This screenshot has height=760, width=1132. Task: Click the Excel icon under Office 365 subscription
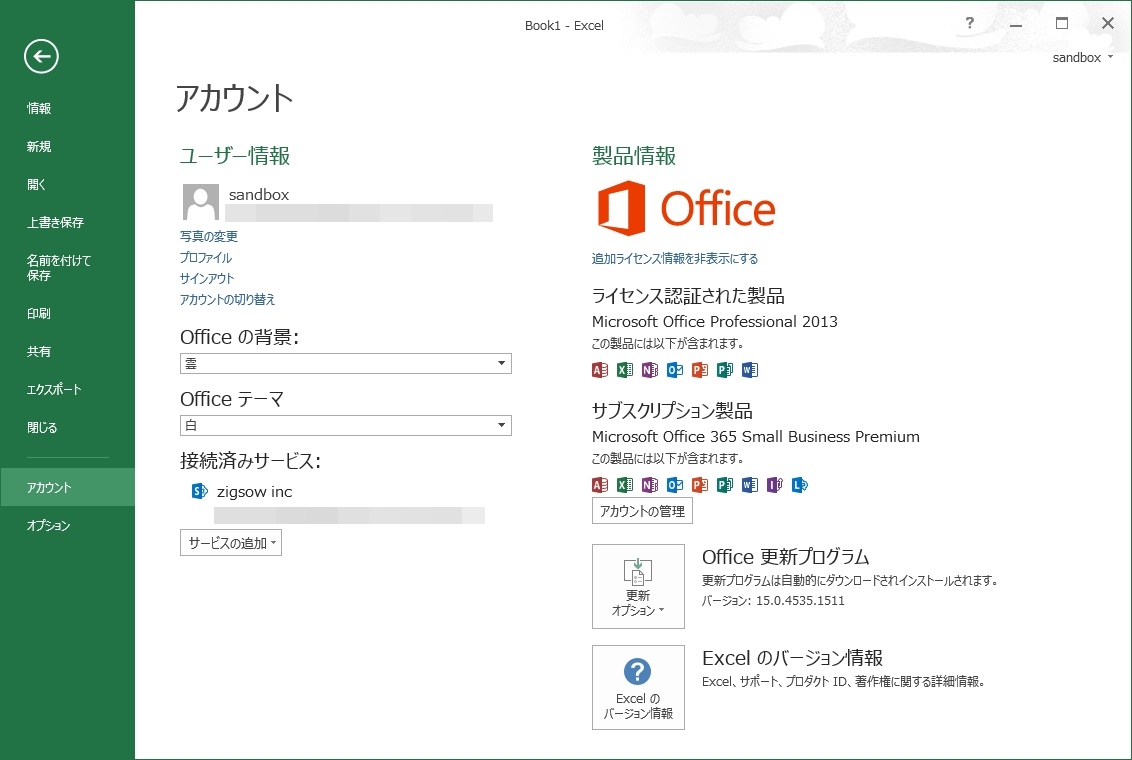[625, 485]
